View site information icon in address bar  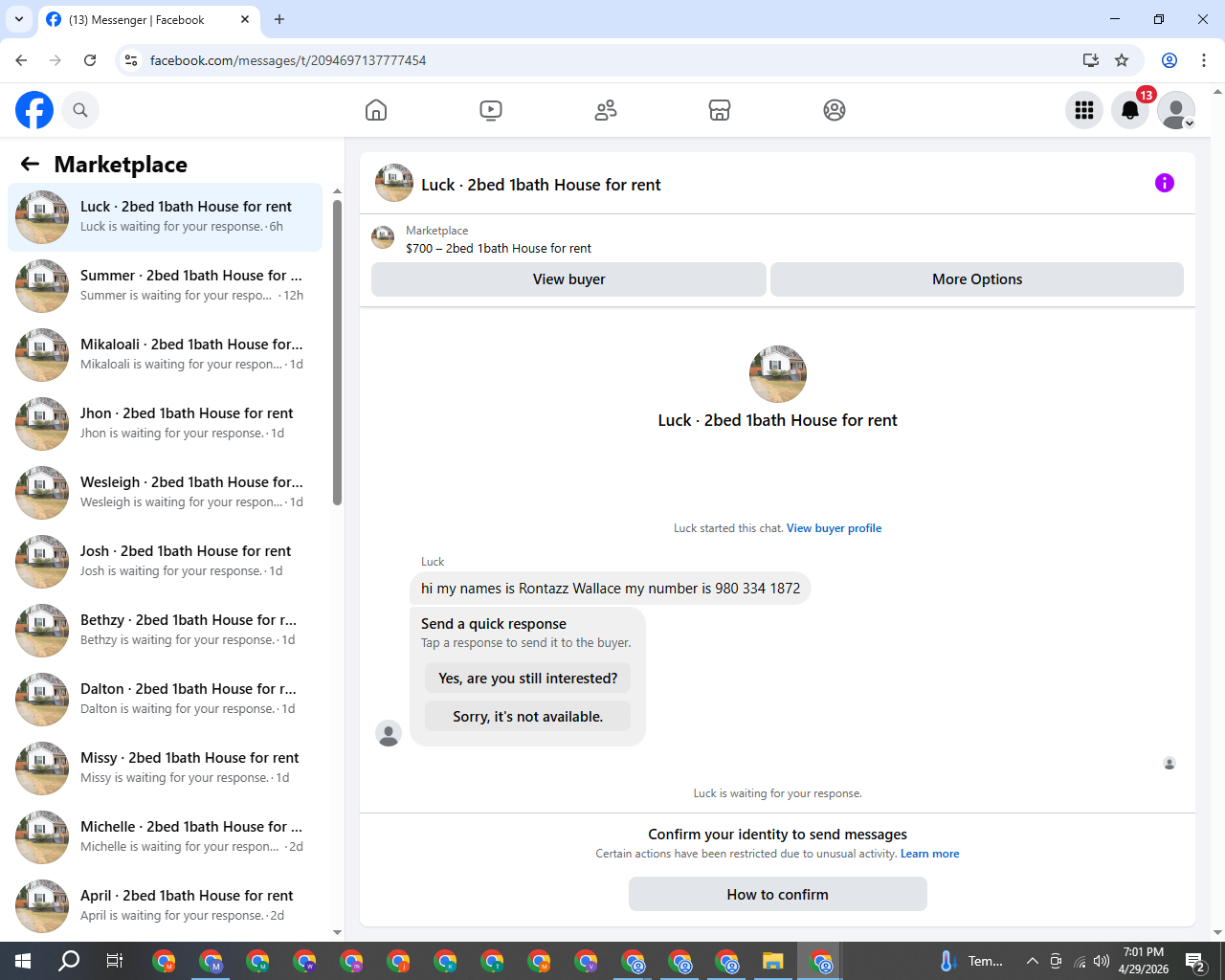click(132, 60)
